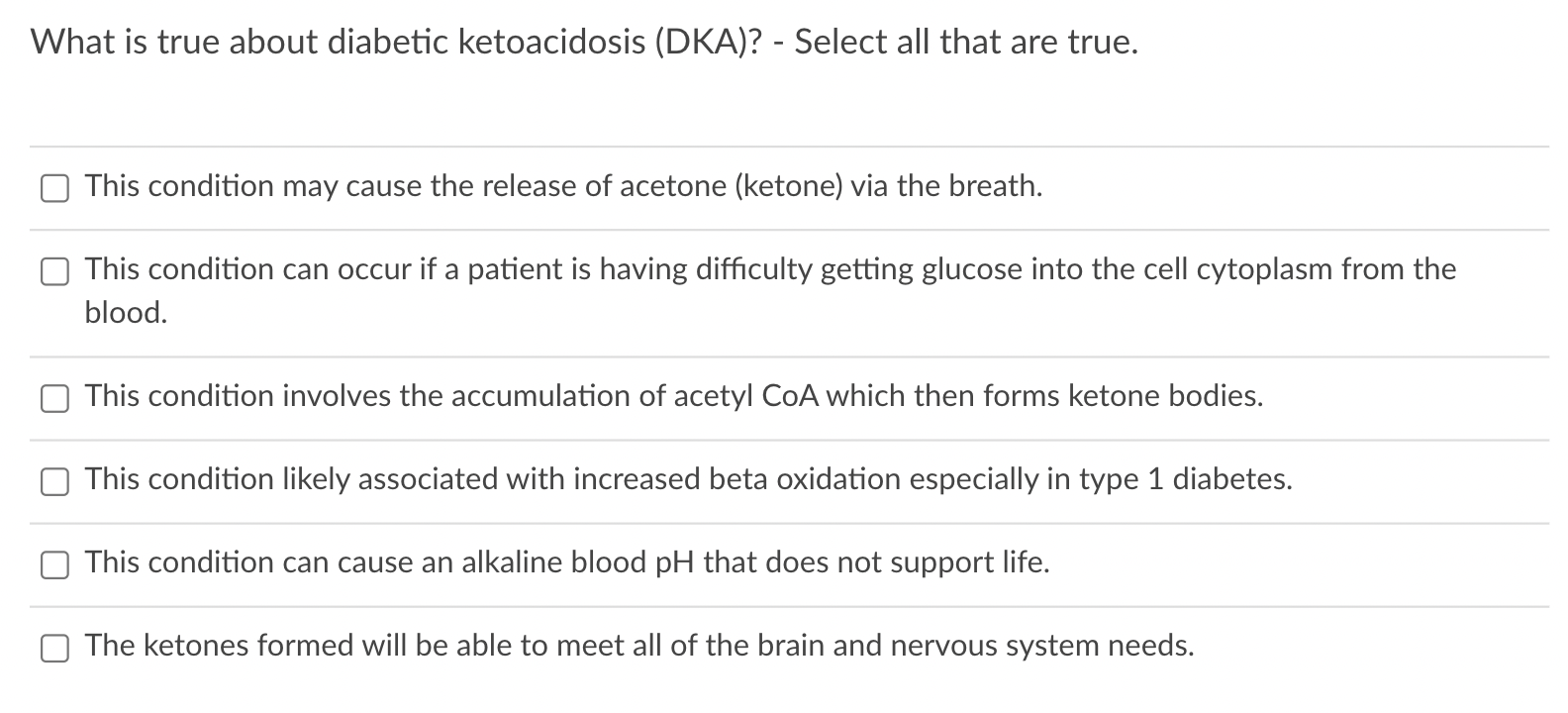The image size is (1568, 713).
Task: Select the alkaline pH answer text
Action: coord(566,563)
